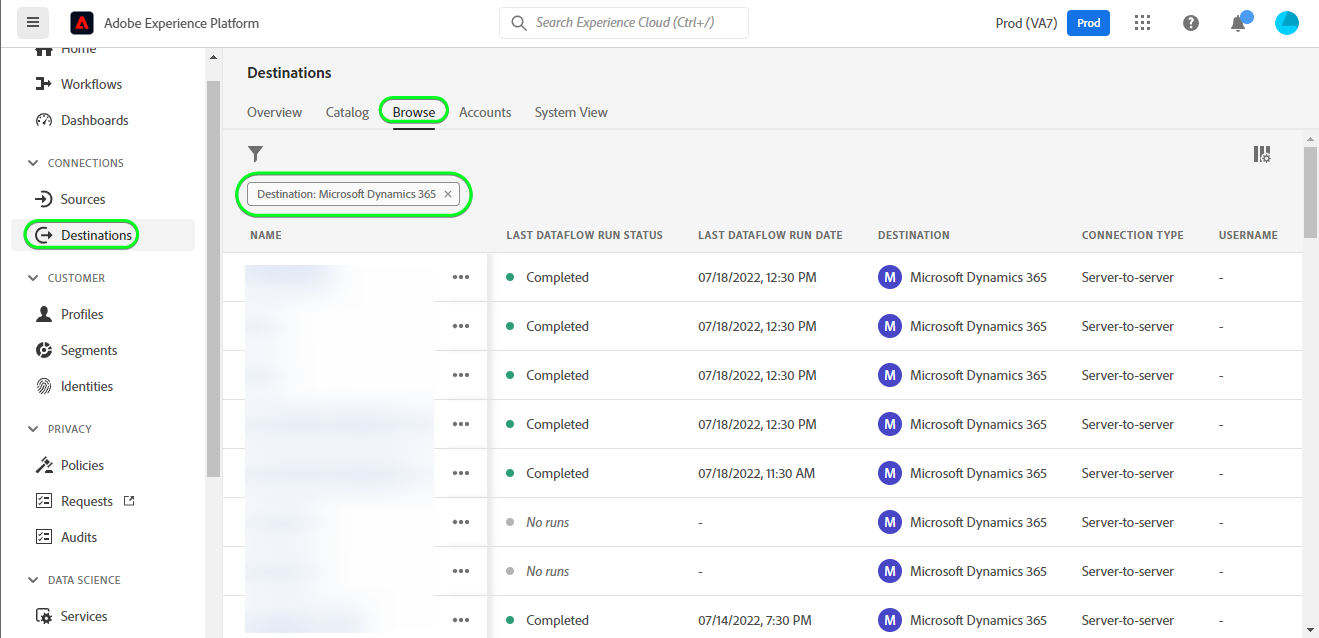Open the user profile avatar
Image resolution: width=1319 pixels, height=638 pixels.
click(x=1287, y=23)
